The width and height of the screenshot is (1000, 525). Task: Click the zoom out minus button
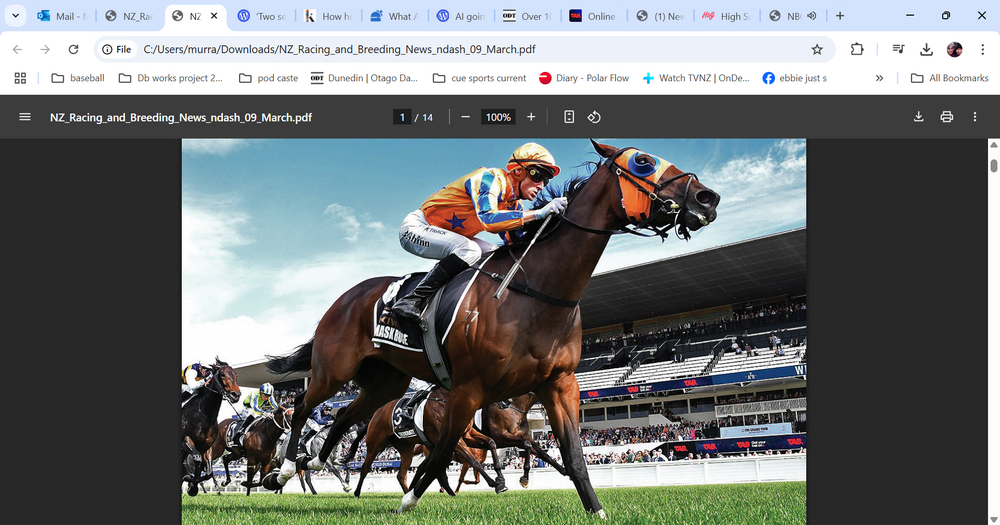465,117
